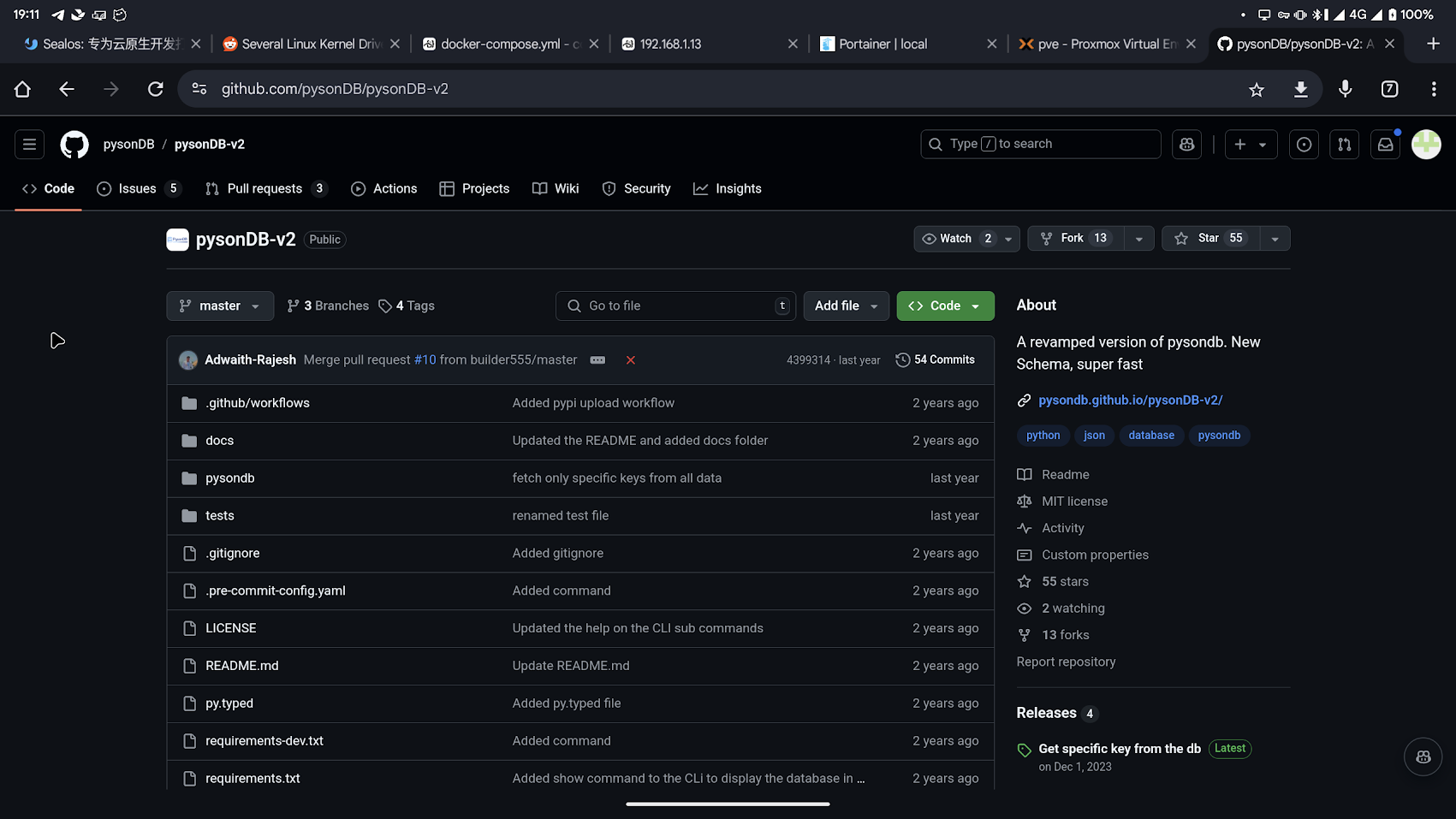Viewport: 1456px width, 819px height.
Task: Open the issues icon next to search bar
Action: [x=1304, y=144]
